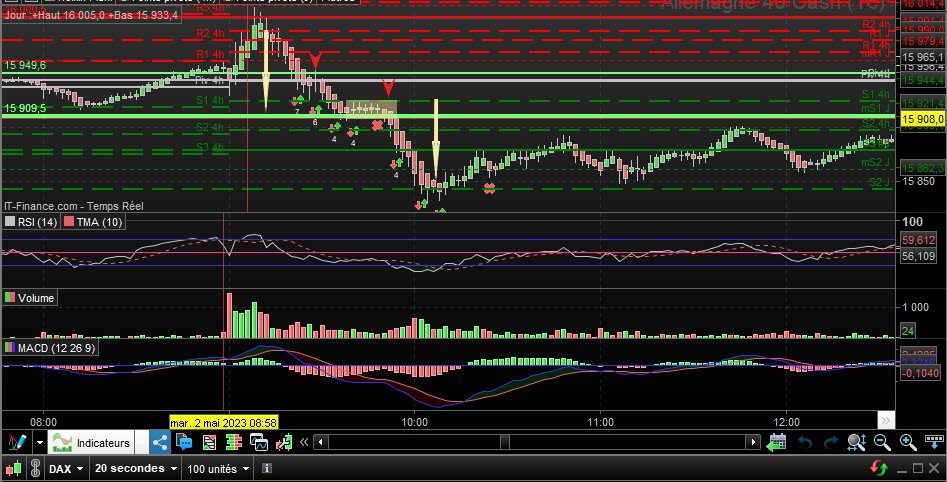Toggle the chain link icon beside DAX

click(x=35, y=469)
